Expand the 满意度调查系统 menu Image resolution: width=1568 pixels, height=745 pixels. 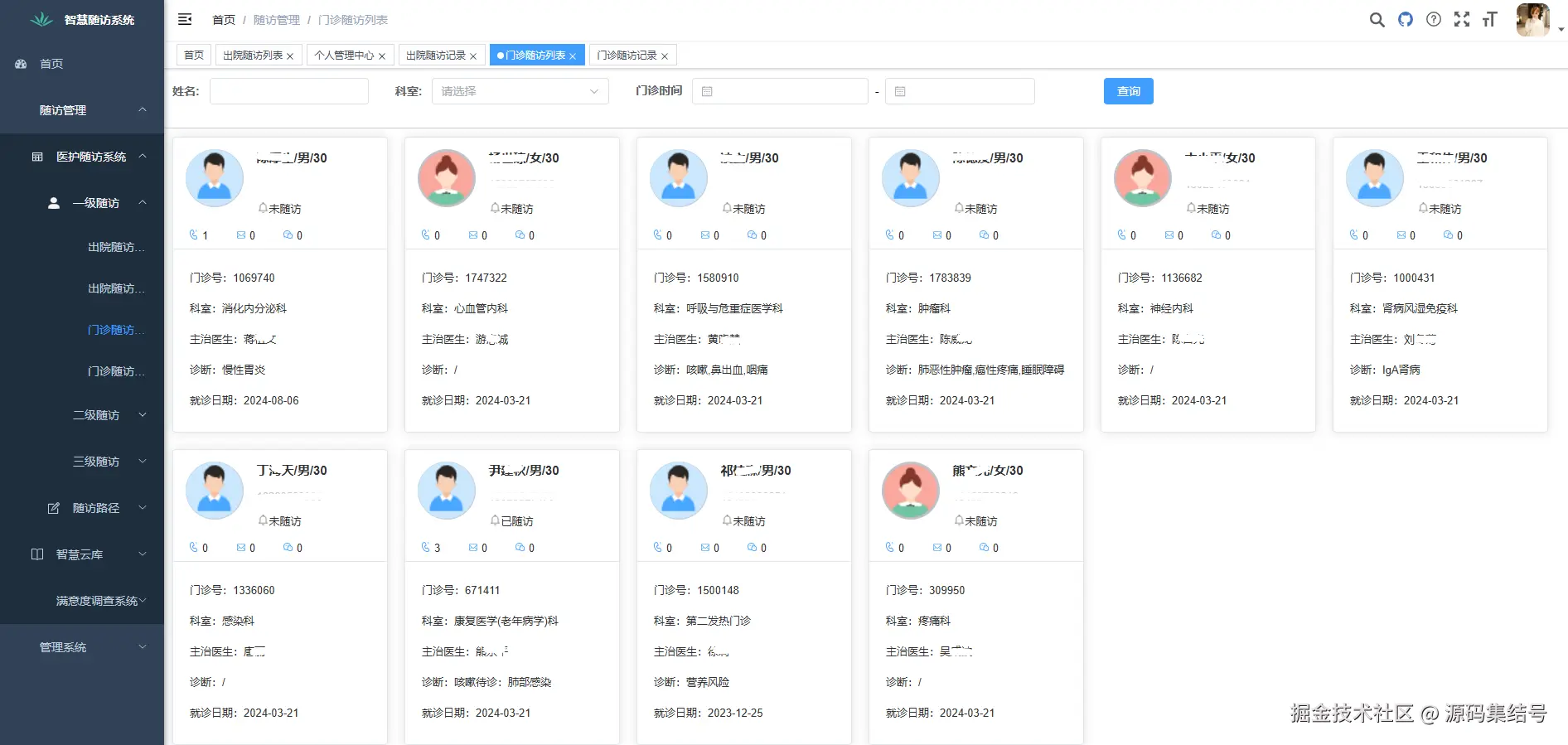pos(82,601)
